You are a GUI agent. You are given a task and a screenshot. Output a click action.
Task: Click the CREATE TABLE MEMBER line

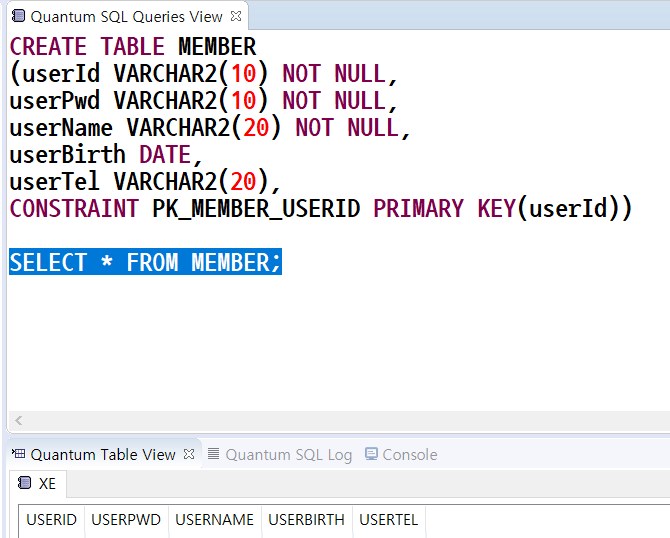(x=133, y=46)
